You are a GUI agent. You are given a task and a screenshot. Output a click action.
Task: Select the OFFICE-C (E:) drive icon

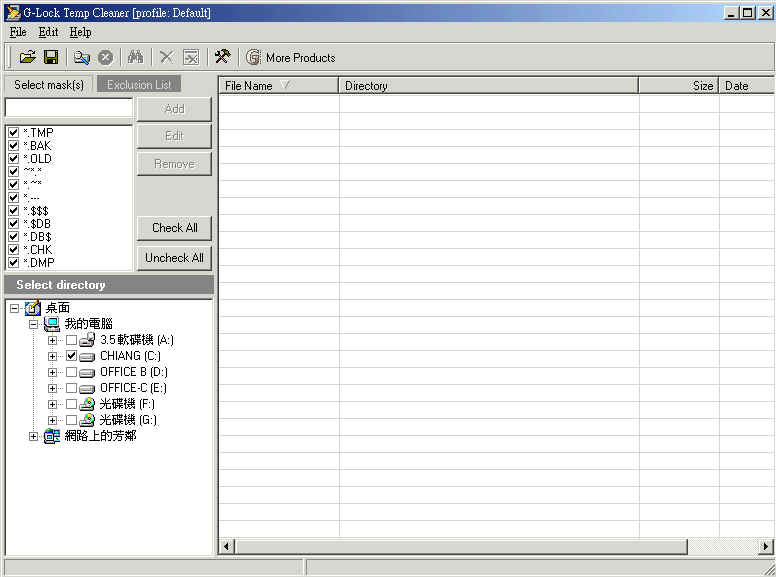tap(87, 388)
